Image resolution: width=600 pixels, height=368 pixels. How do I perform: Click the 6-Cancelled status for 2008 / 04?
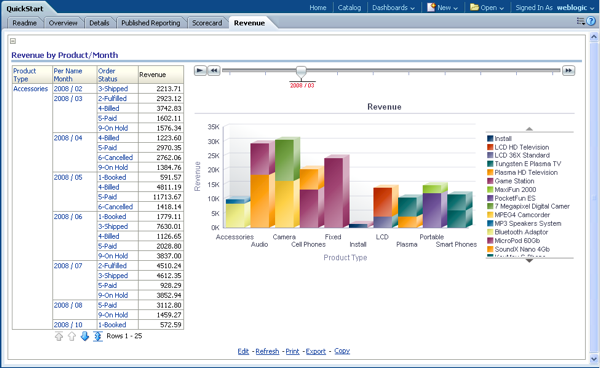click(x=116, y=158)
